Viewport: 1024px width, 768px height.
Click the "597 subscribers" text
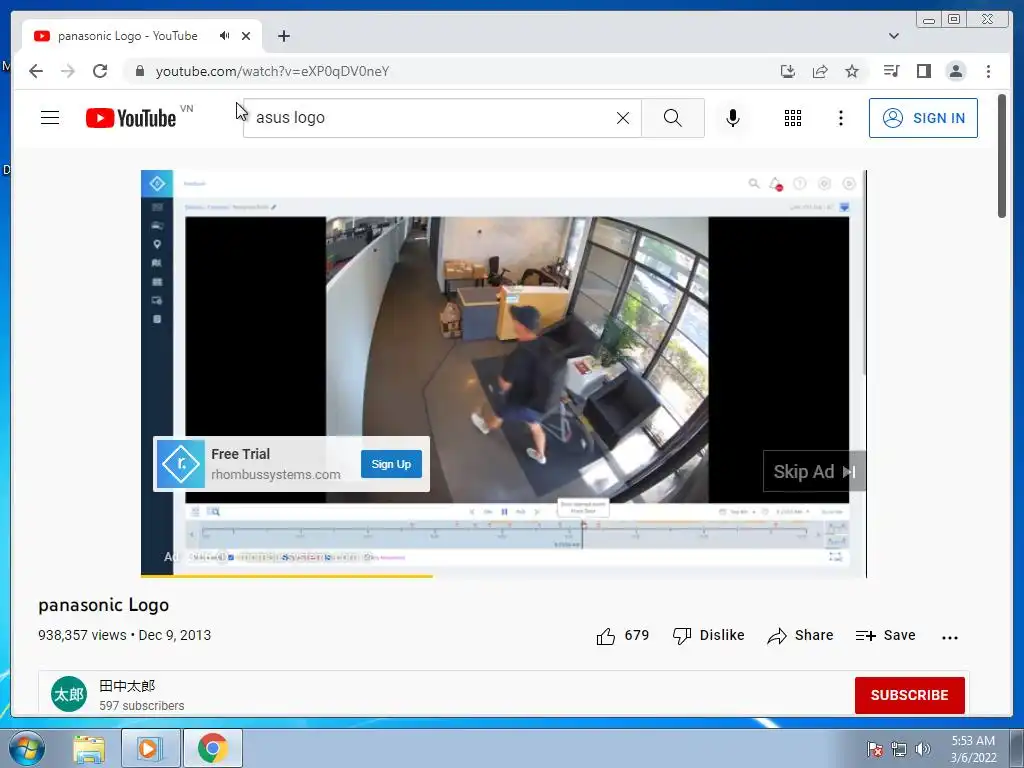pos(142,706)
